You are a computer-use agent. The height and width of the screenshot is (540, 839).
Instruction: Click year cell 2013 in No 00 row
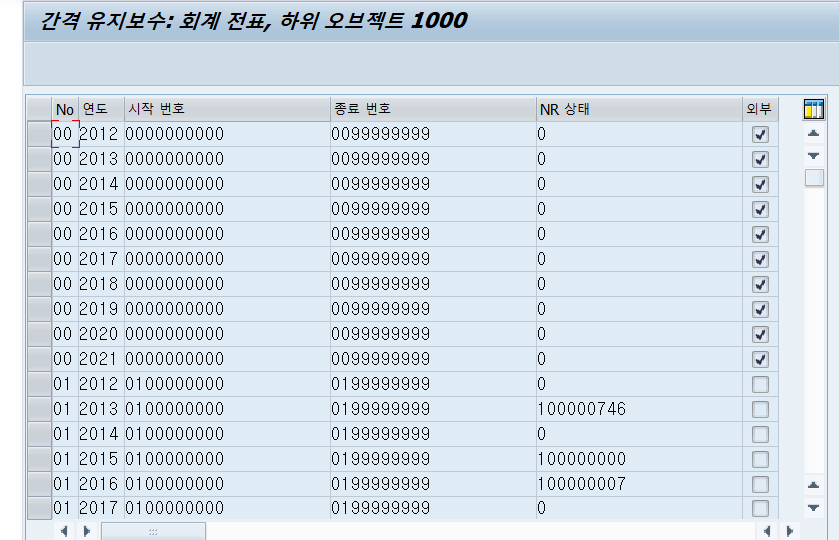(x=101, y=159)
